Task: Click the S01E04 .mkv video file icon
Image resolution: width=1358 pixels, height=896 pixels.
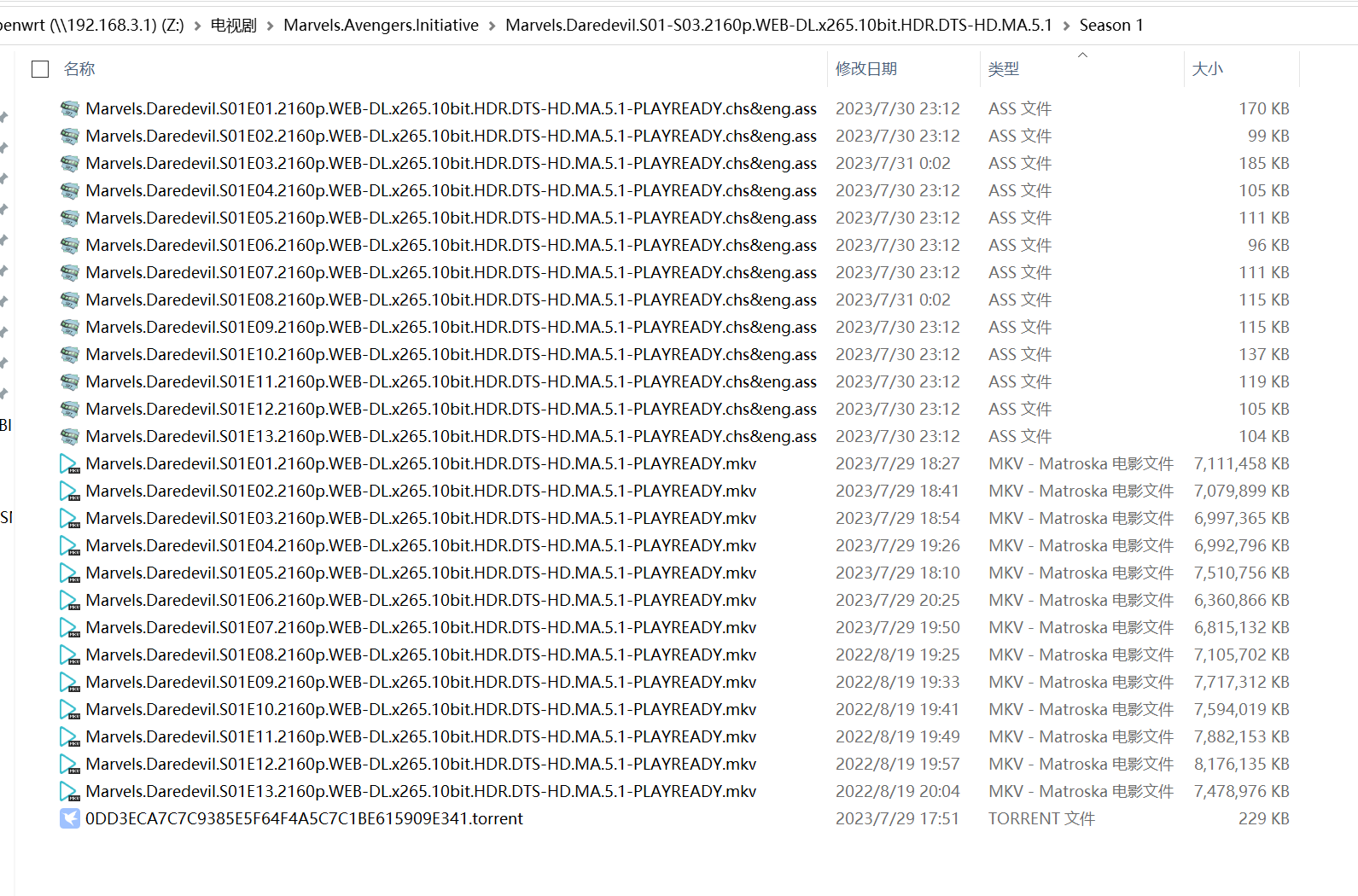Action: click(70, 545)
